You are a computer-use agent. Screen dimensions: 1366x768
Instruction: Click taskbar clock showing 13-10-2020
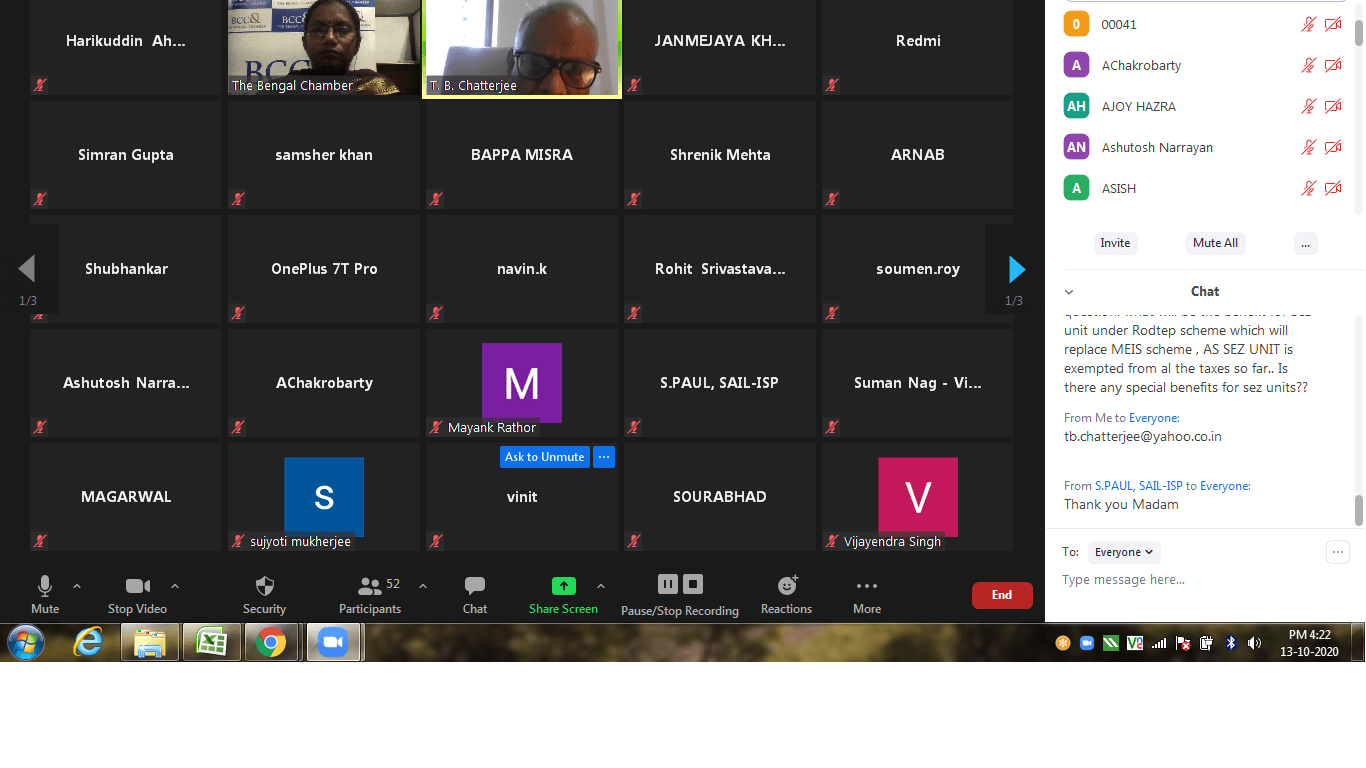(x=1310, y=643)
